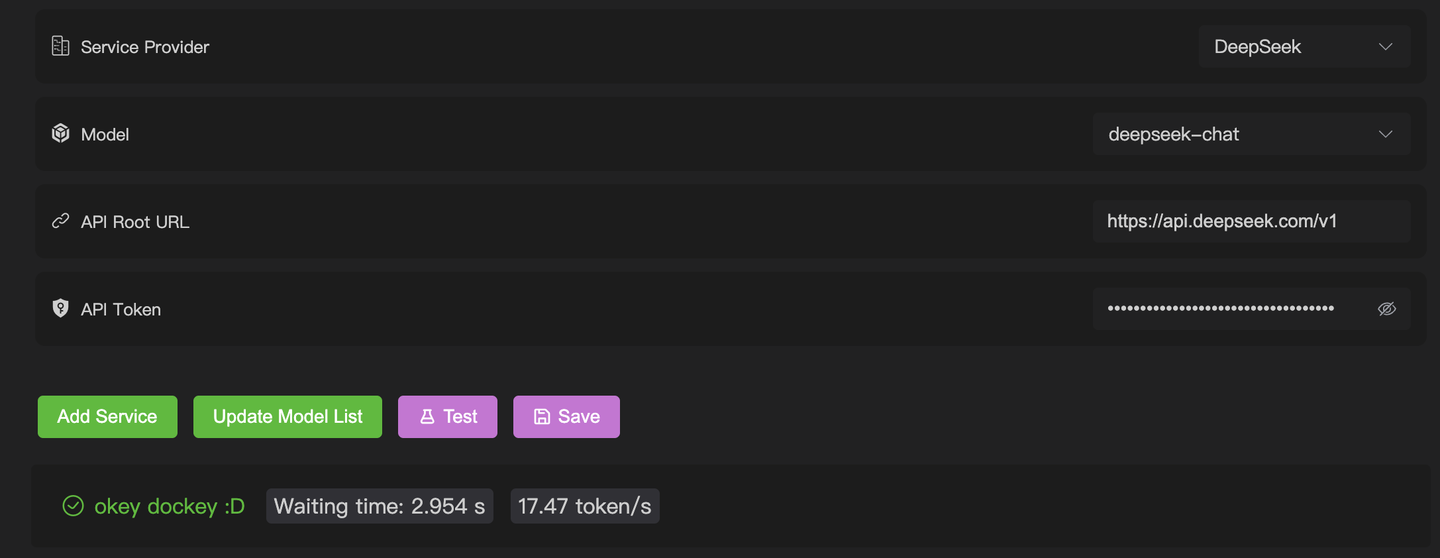Screen dimensions: 1440x558
Task: Save the service settings
Action: tap(566, 417)
